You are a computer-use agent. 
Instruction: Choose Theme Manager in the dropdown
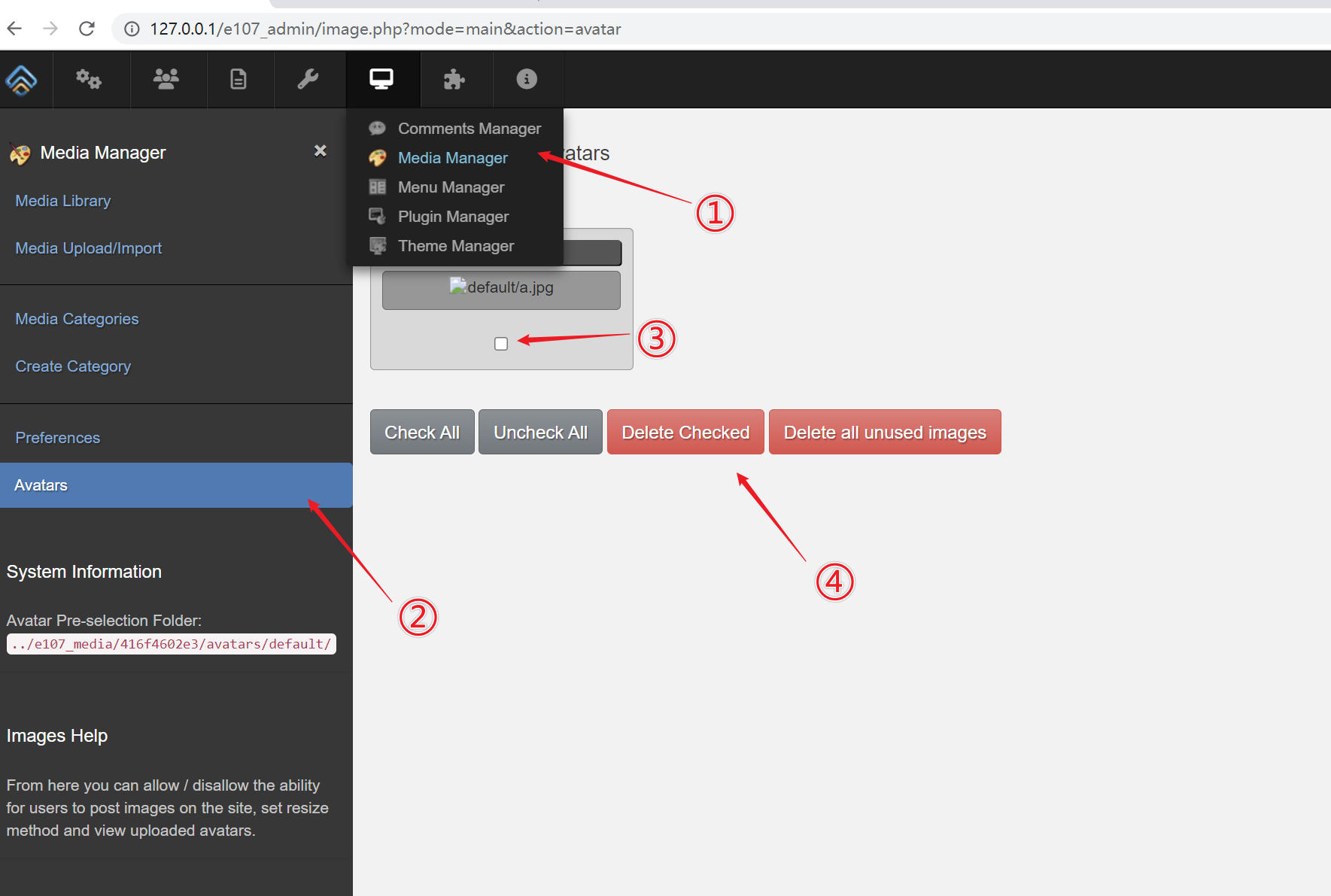[455, 246]
